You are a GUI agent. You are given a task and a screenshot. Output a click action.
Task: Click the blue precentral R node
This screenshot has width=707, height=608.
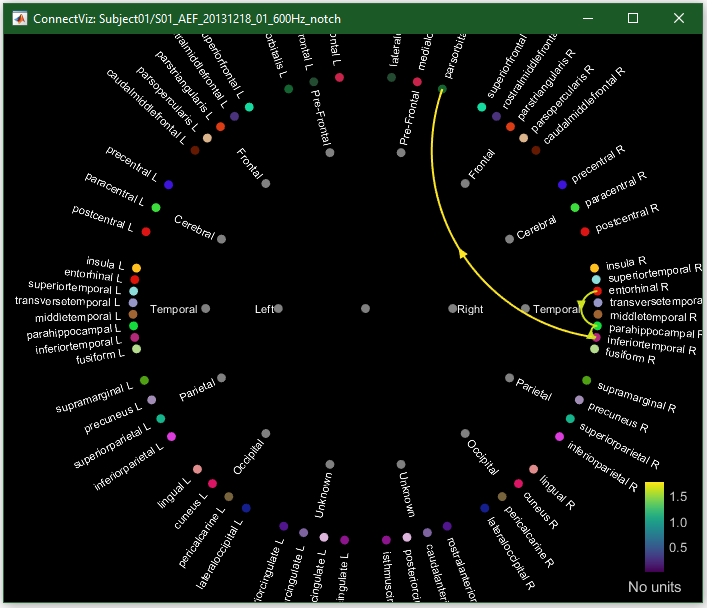[562, 185]
